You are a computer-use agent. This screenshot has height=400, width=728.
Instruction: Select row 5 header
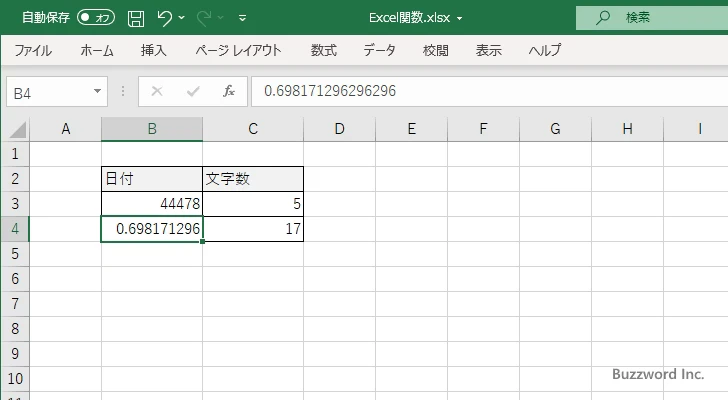[x=15, y=254]
